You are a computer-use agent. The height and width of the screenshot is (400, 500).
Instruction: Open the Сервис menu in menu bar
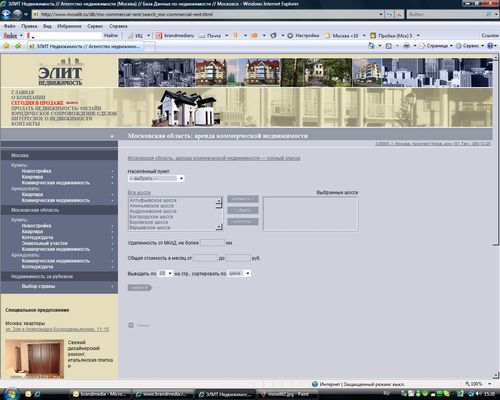(95, 26)
